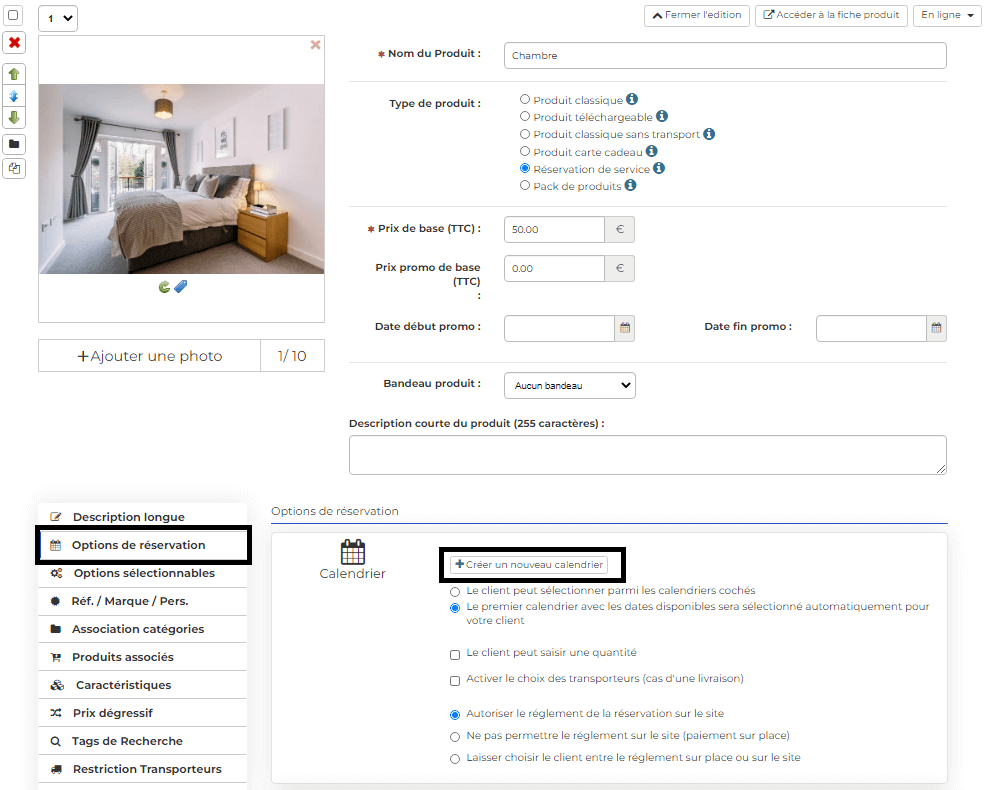
Task: Open the Prix dégressif tab
Action: 143,713
